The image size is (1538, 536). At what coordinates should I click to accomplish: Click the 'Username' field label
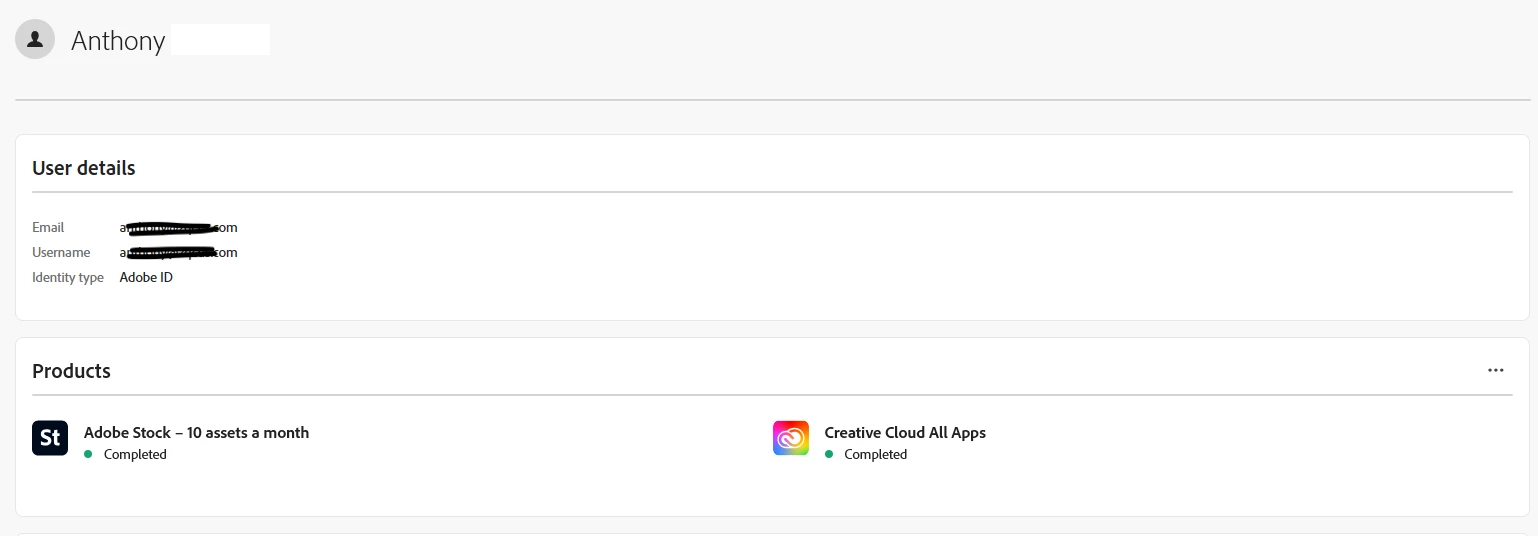(61, 252)
